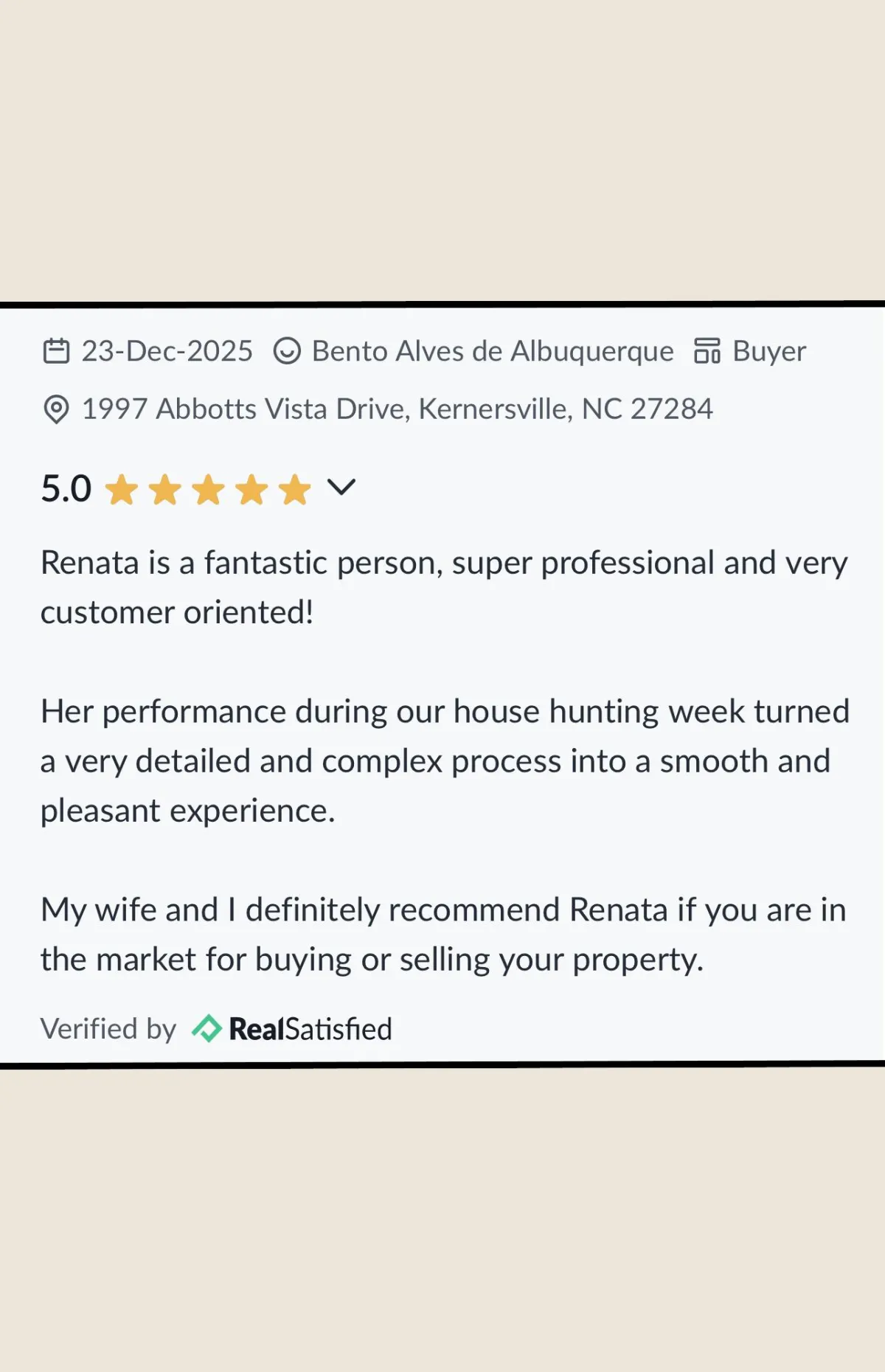Click the 'Renata is a fantastic person' paragraph
This screenshot has height=1372, width=885.
point(444,587)
